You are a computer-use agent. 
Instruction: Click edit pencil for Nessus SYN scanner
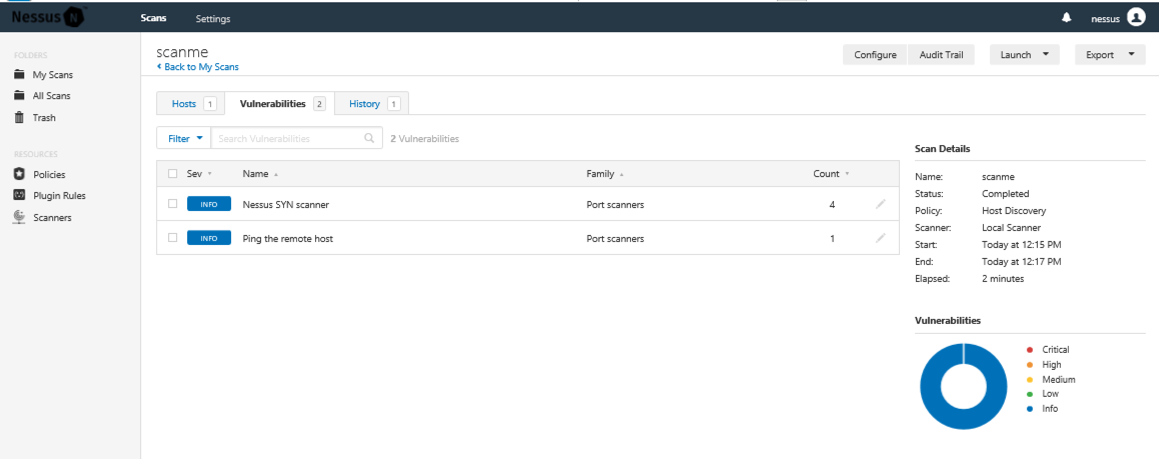[x=880, y=204]
